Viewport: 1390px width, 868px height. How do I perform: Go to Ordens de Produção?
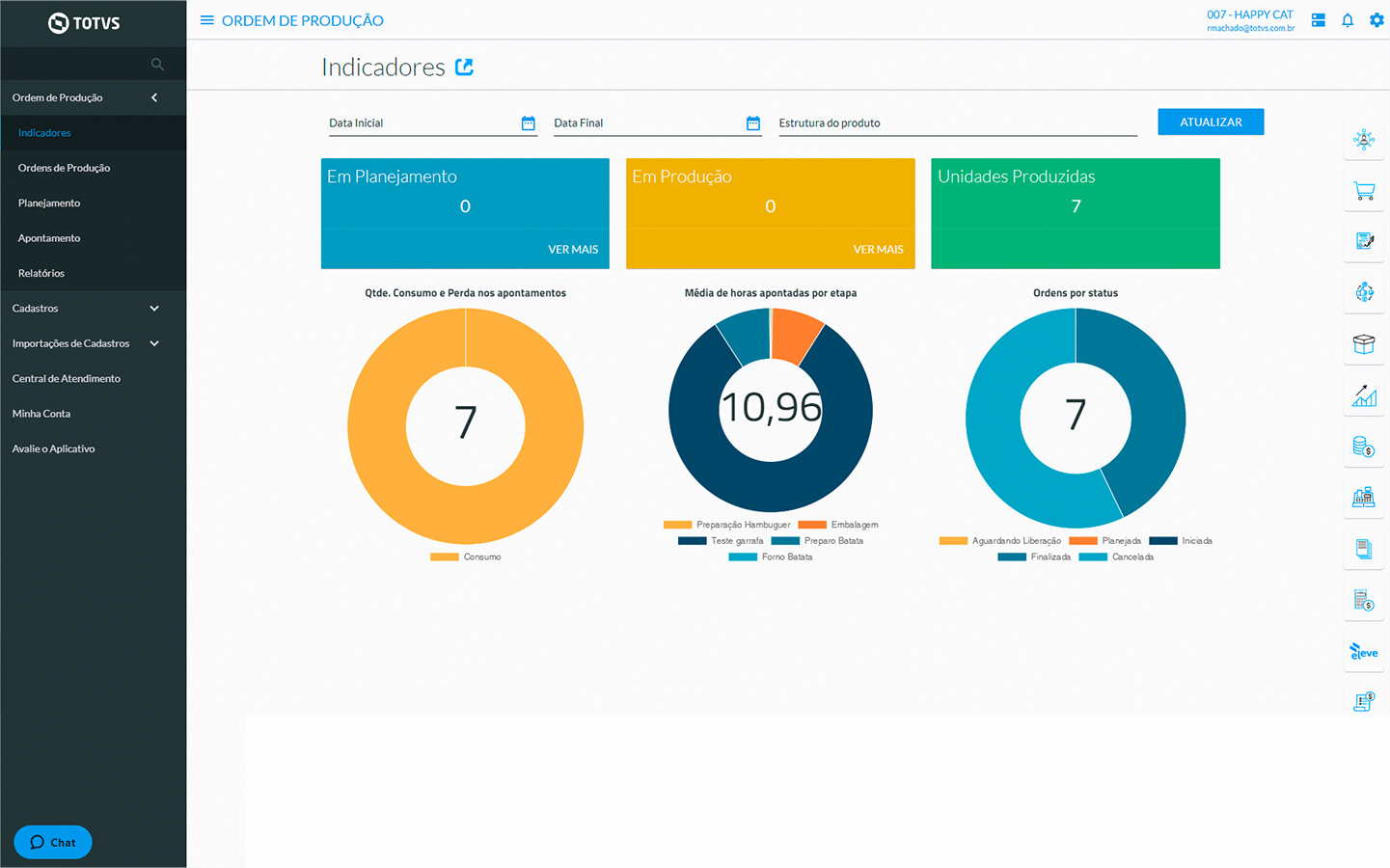pos(64,168)
